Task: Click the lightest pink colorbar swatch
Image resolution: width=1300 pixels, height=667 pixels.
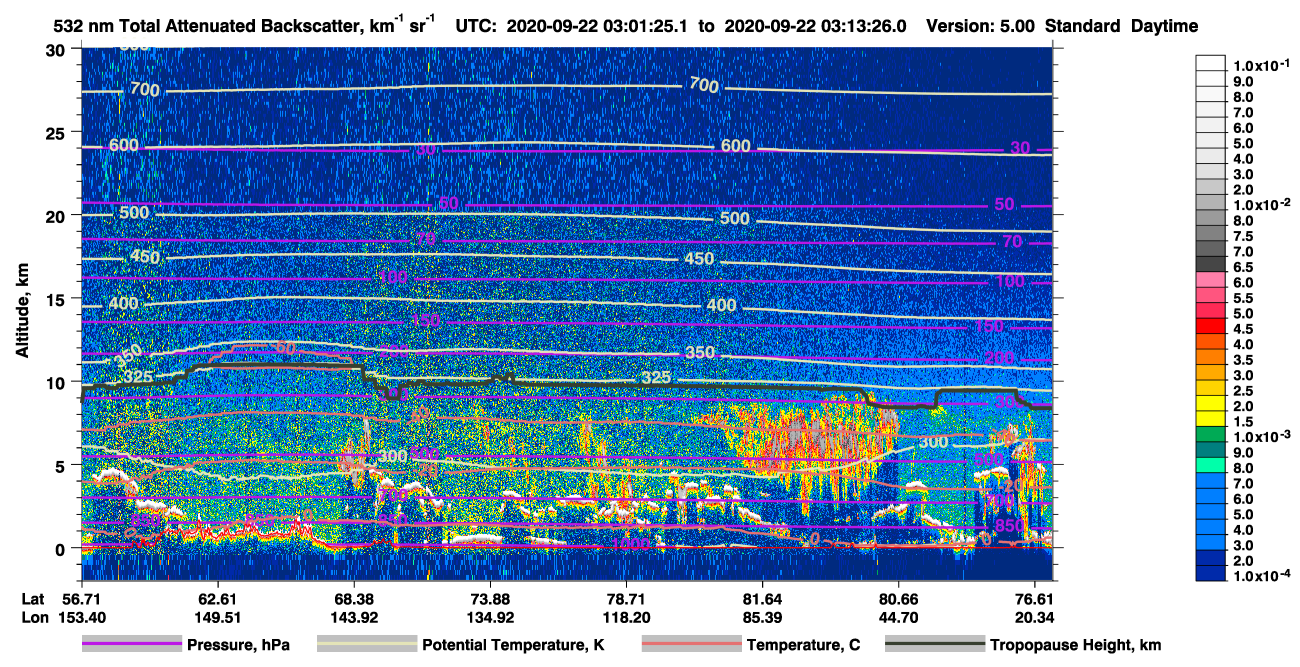Action: (x=1210, y=279)
